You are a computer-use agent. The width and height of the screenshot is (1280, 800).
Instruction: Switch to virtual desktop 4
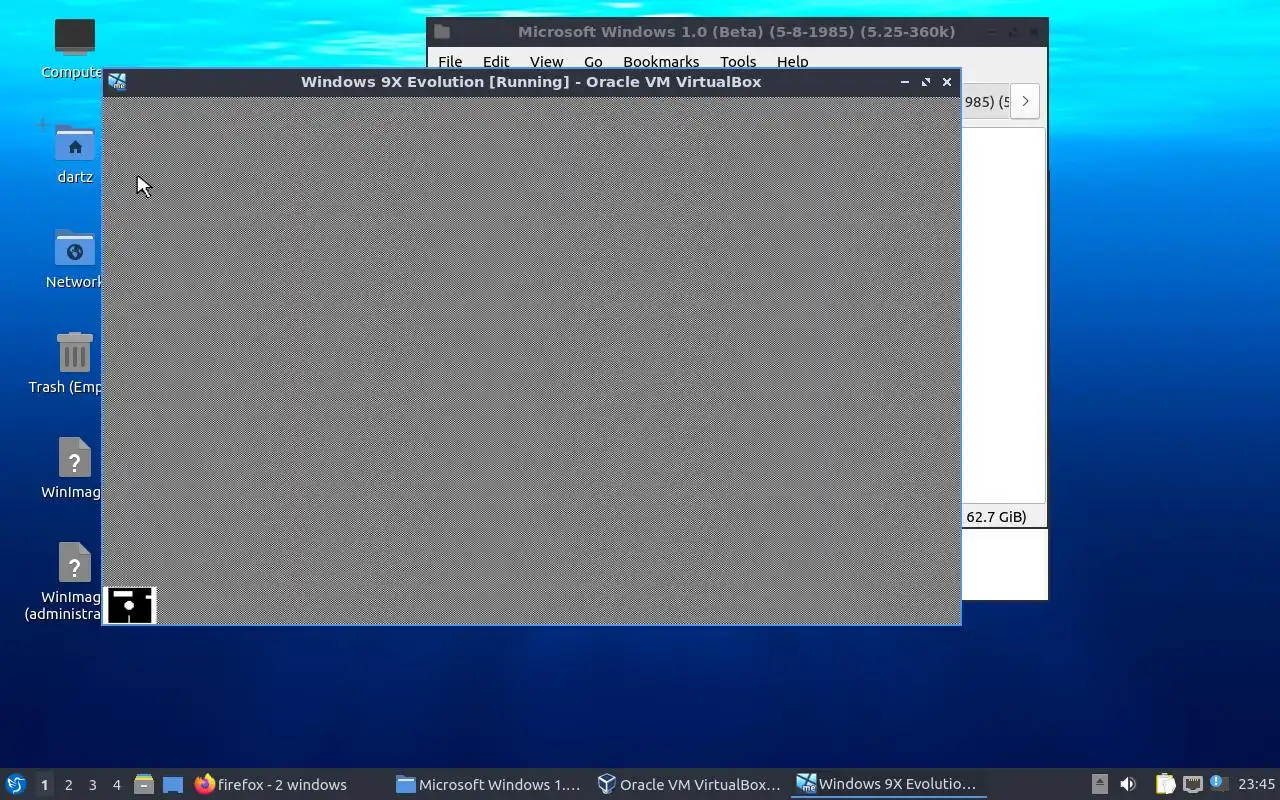tap(116, 785)
